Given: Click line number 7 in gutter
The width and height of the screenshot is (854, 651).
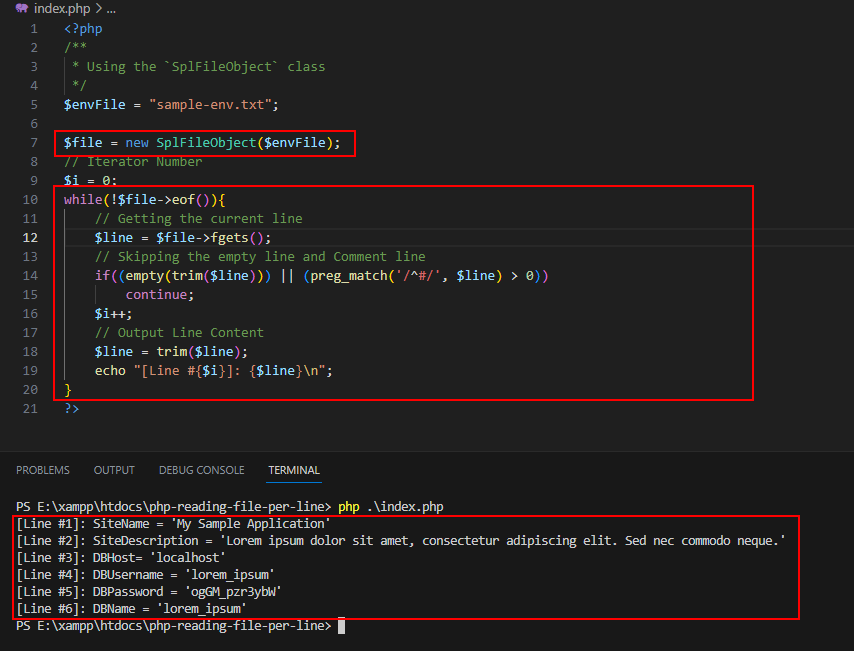Looking at the screenshot, I should coord(34,143).
